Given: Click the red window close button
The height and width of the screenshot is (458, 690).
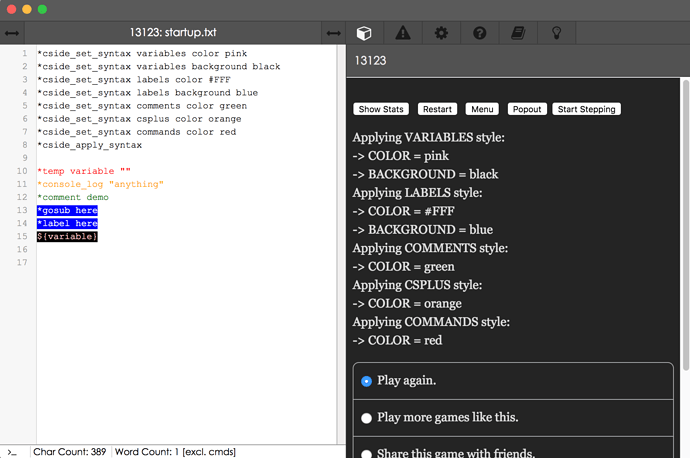Looking at the screenshot, I should 11,9.
